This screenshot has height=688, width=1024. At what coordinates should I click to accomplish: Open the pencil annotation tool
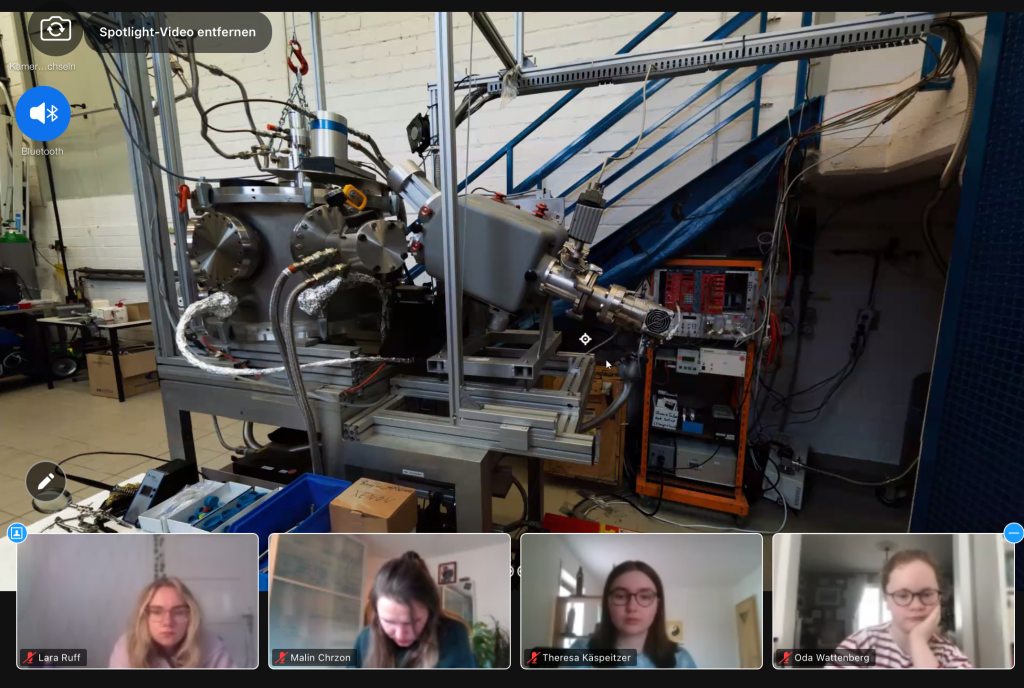click(45, 481)
